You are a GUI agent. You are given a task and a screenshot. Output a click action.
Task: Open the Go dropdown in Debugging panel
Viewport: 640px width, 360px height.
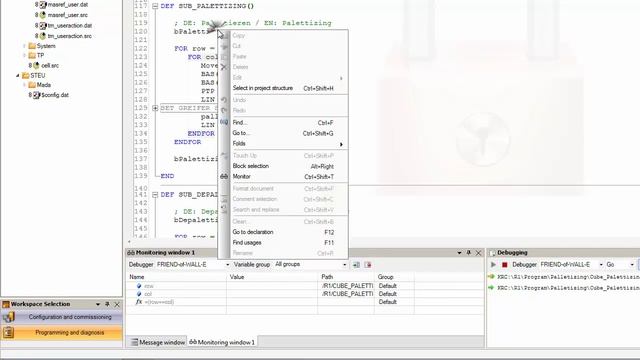pyautogui.click(x=632, y=265)
